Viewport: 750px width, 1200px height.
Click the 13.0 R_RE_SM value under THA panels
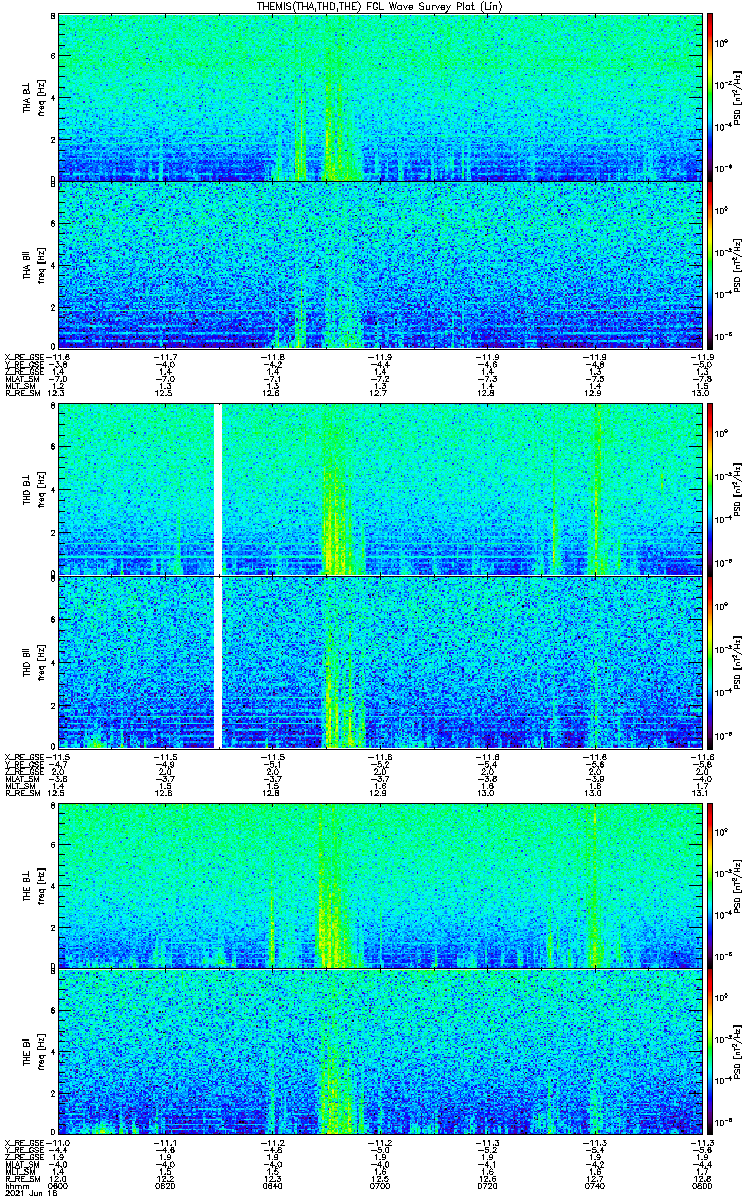(701, 395)
